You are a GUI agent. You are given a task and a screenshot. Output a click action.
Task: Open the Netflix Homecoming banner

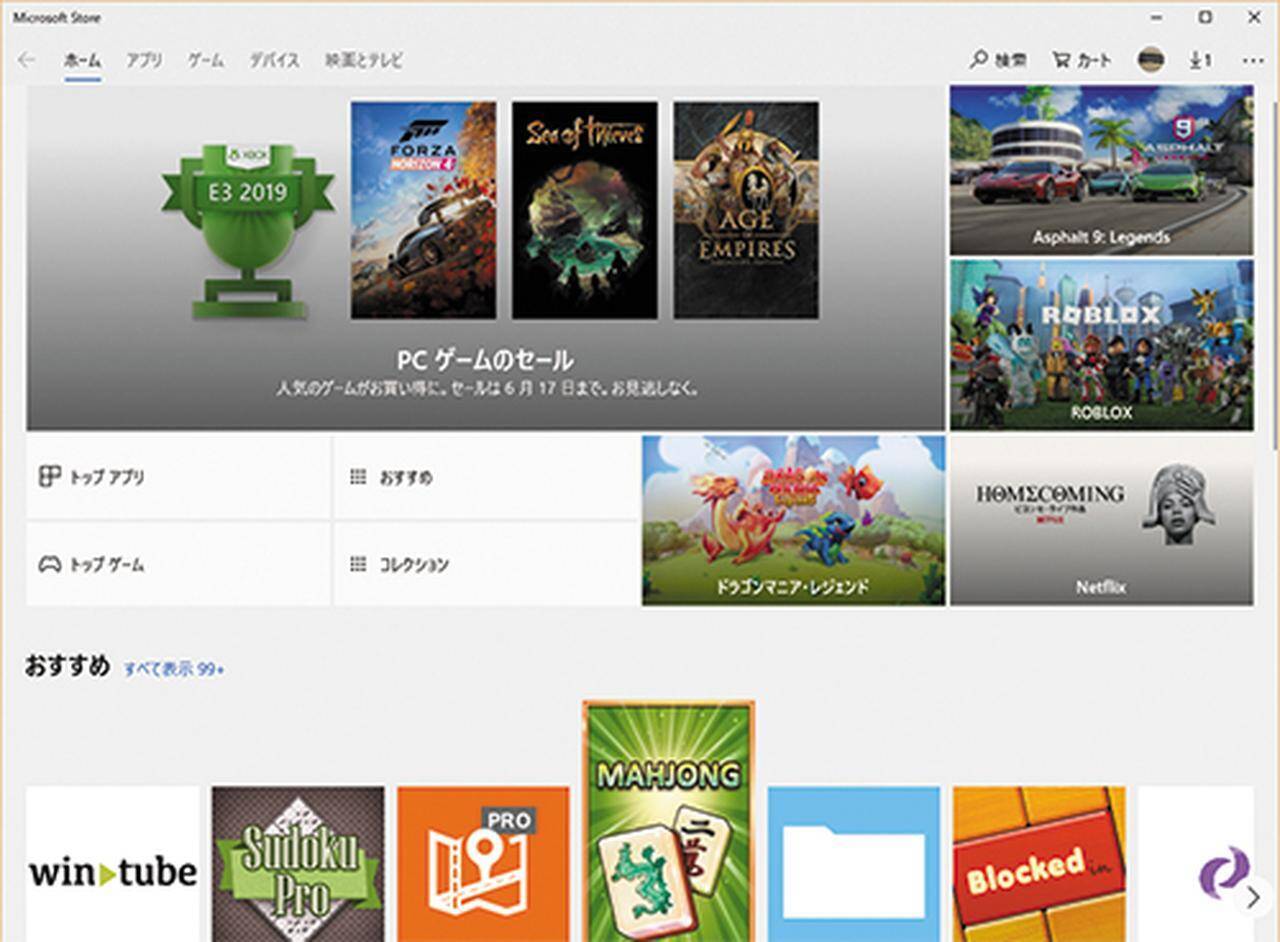click(x=1101, y=520)
